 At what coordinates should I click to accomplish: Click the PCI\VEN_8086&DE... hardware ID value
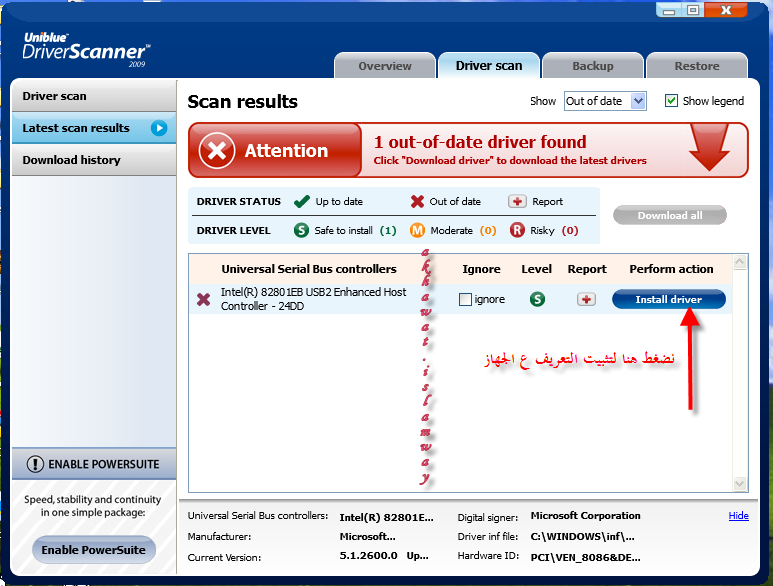point(585,558)
